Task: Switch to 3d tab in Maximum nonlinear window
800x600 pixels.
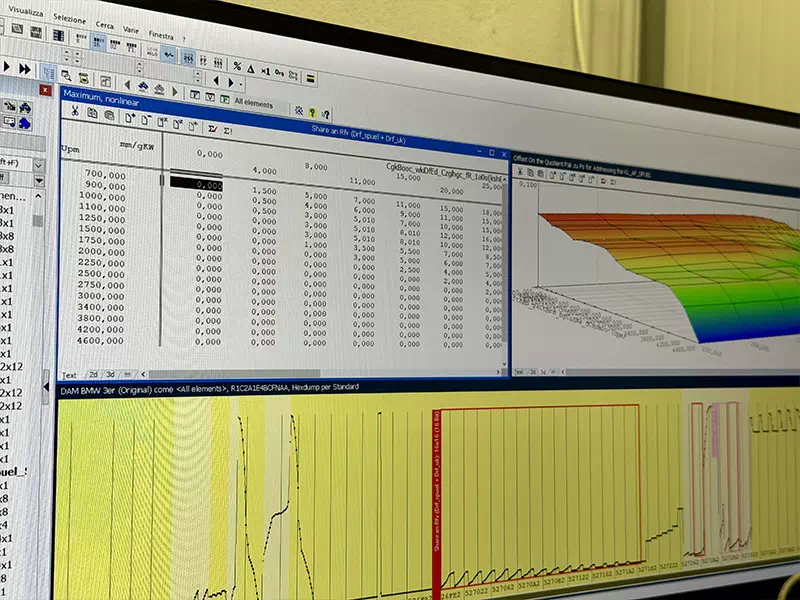Action: pyautogui.click(x=110, y=374)
